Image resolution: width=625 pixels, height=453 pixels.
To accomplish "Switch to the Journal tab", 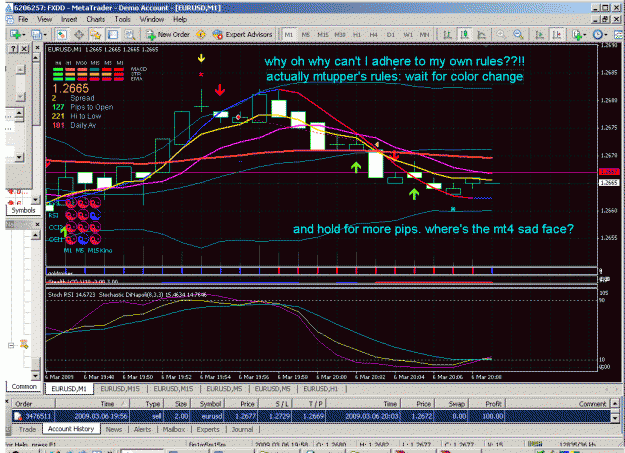I will (242, 429).
